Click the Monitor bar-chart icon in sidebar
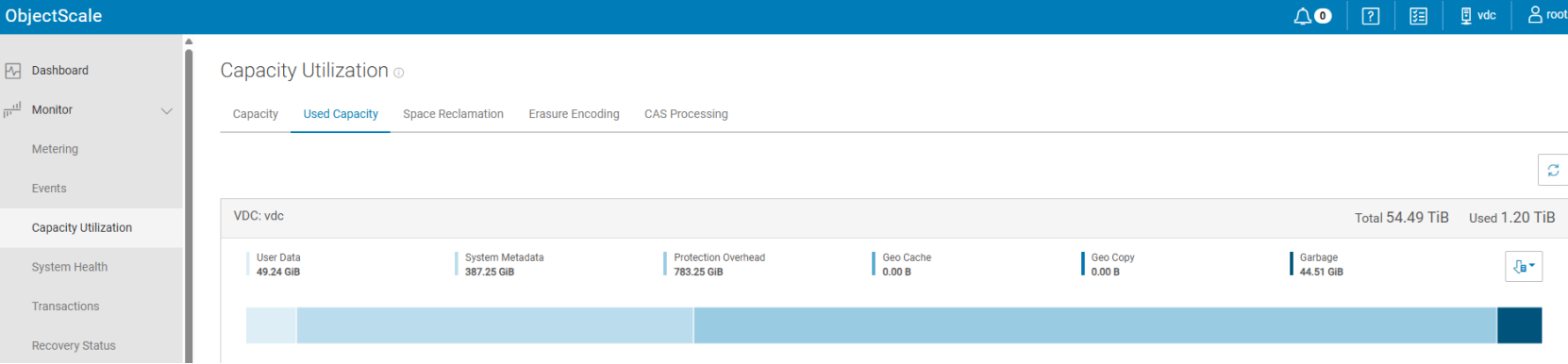This screenshot has height=364, width=1568. point(12,110)
